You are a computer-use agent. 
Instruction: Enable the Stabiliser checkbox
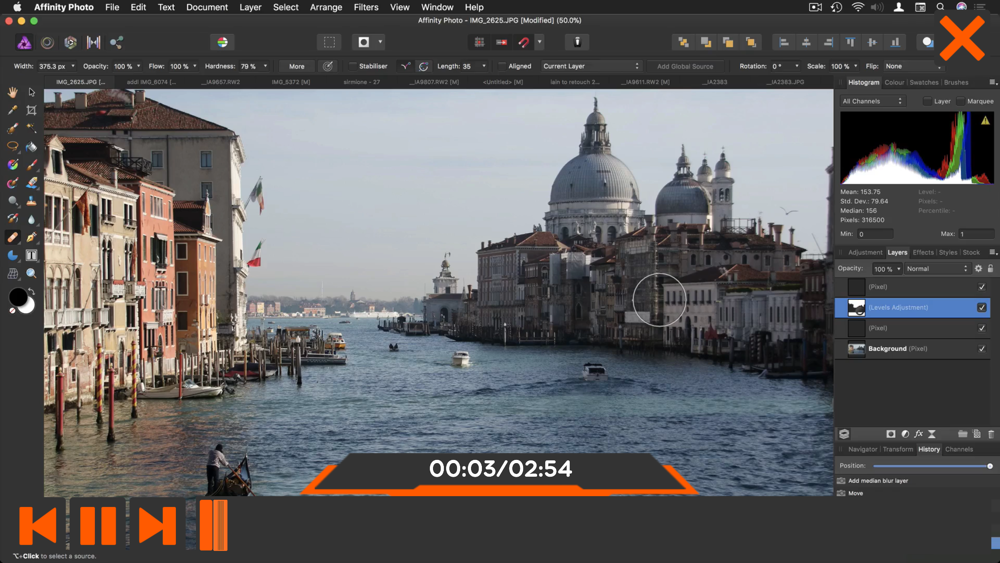pyautogui.click(x=352, y=66)
